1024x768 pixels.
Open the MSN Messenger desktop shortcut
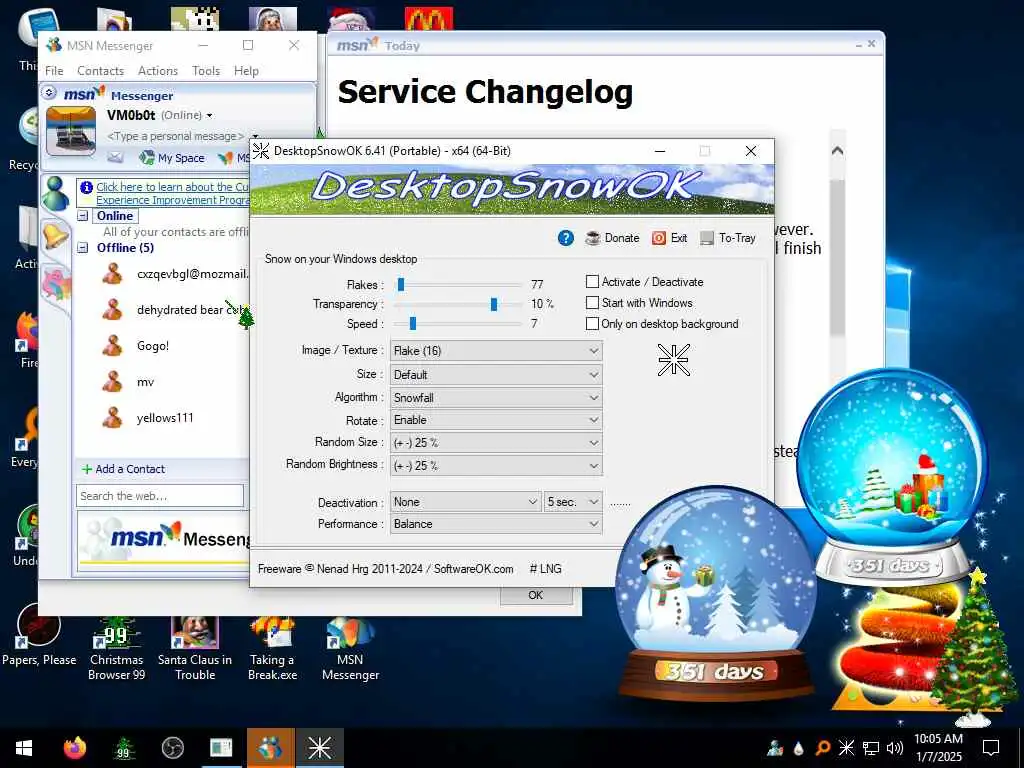click(350, 648)
